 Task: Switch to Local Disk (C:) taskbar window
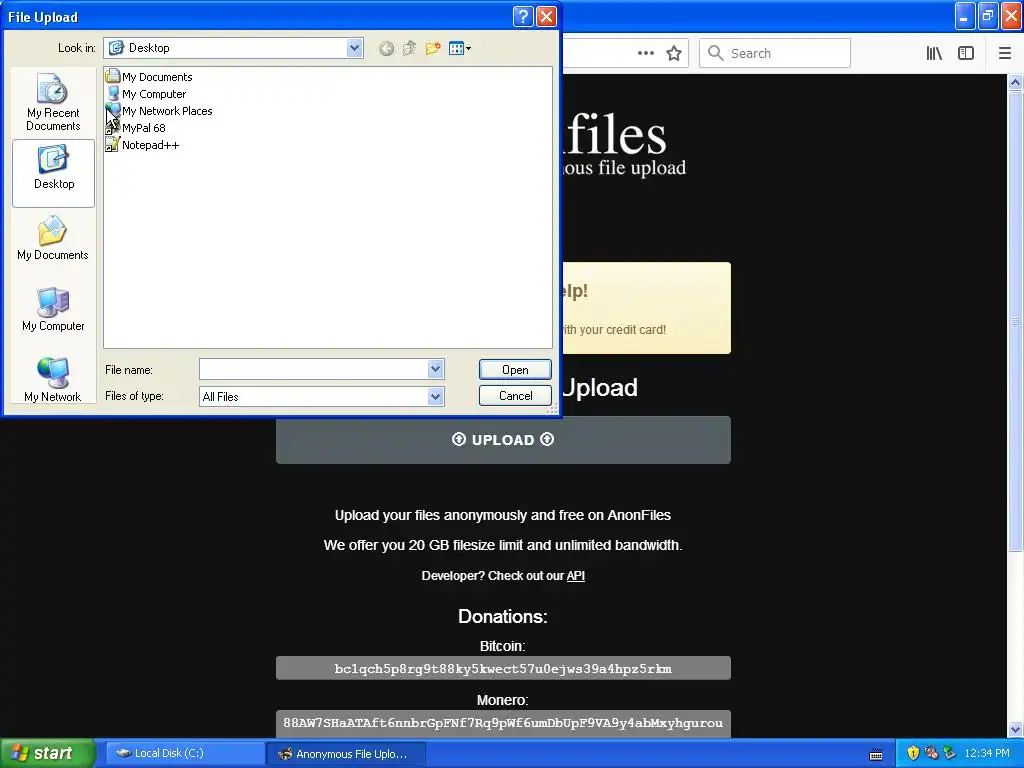coord(185,753)
